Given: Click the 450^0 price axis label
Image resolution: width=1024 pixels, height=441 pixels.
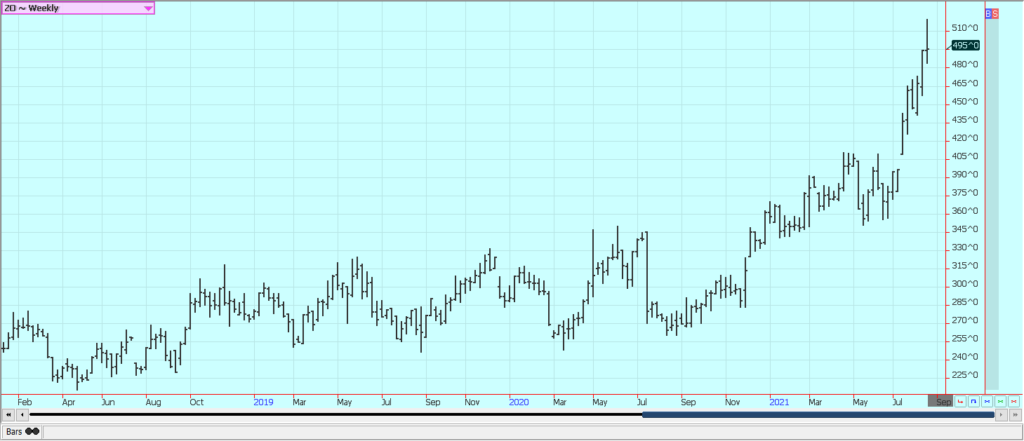Looking at the screenshot, I should coord(965,101).
